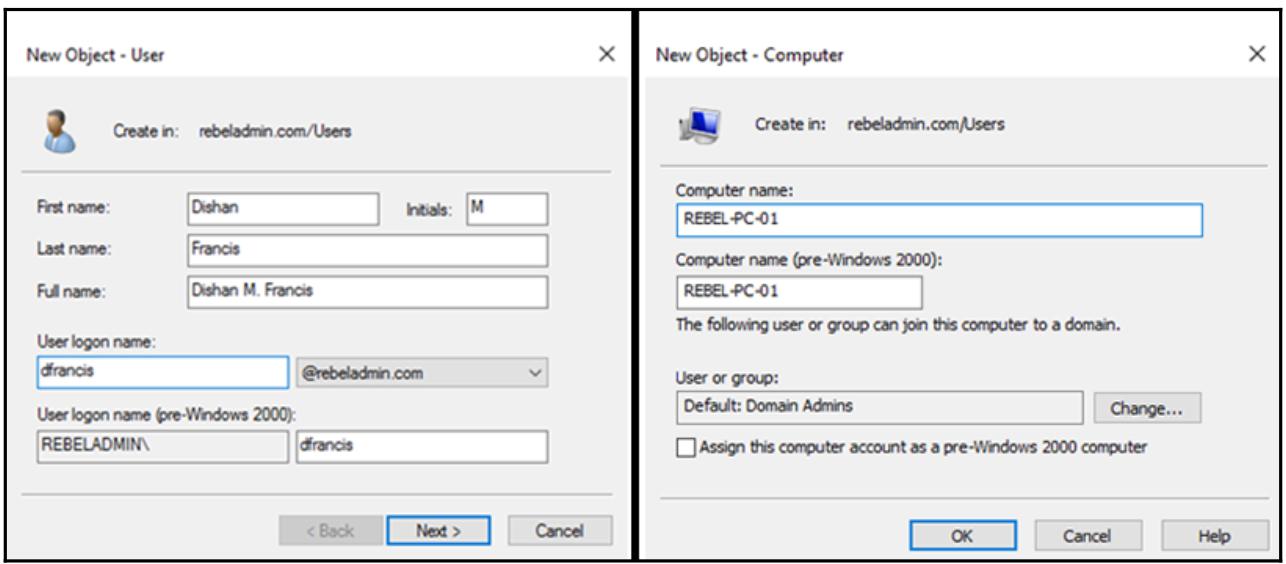Image resolution: width=1286 pixels, height=564 pixels.
Task: Close the New Object - User dialog
Action: click(605, 56)
